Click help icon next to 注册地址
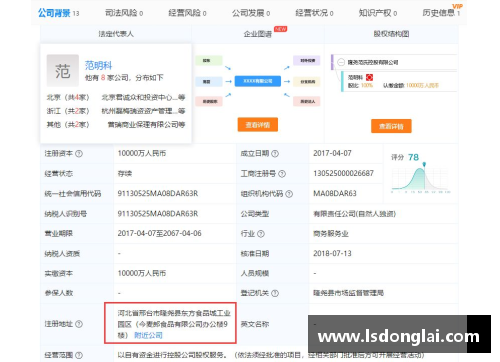This screenshot has width=500, height=362. coord(79,324)
